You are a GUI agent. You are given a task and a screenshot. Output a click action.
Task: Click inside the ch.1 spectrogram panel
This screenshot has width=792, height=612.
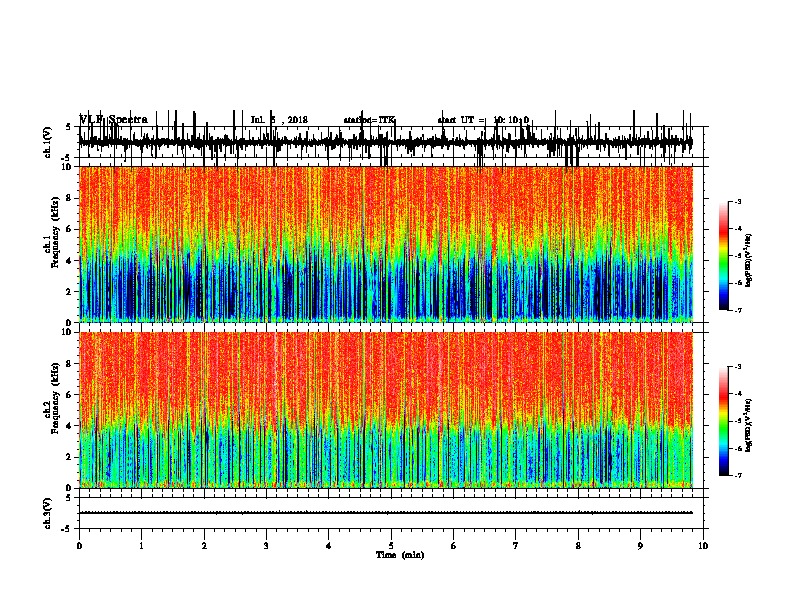coord(386,244)
